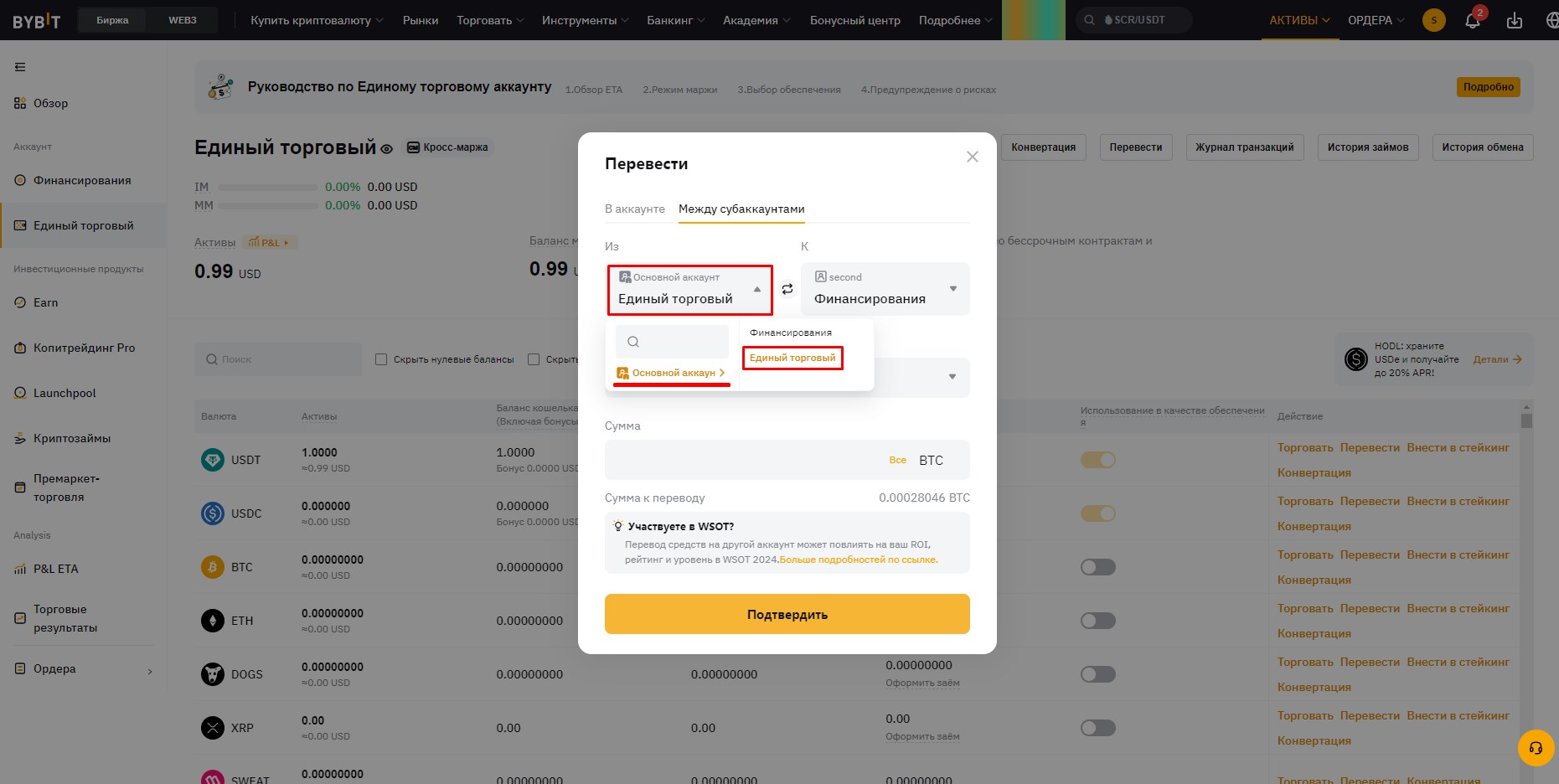
Task: Click the DOGS coin icon
Action: pyautogui.click(x=213, y=674)
